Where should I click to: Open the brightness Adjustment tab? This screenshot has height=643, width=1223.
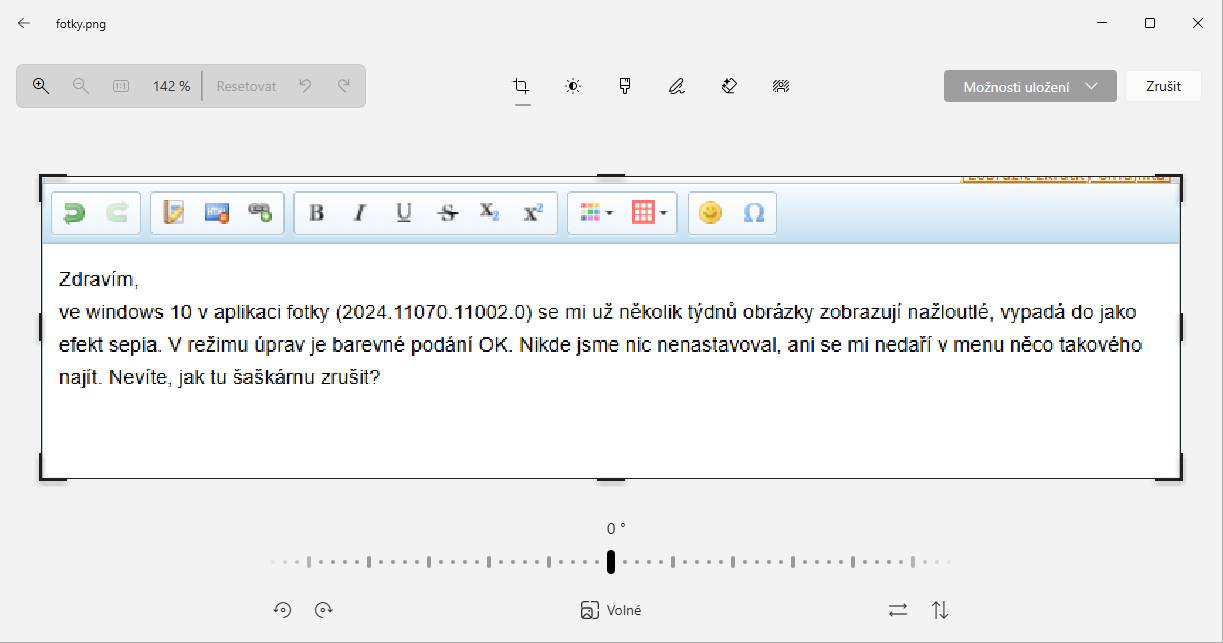pyautogui.click(x=573, y=86)
